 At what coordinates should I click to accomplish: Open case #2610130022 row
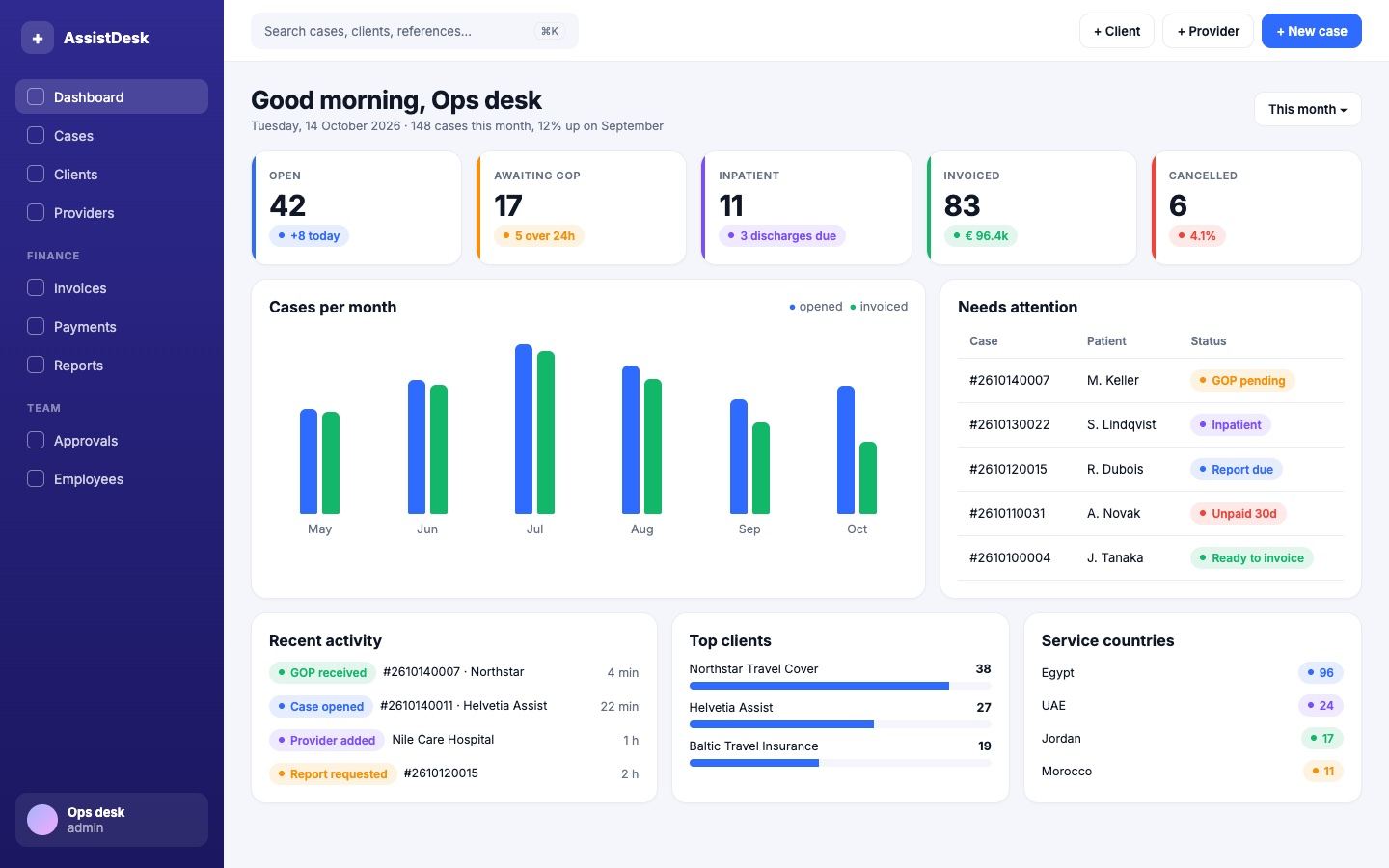[x=1151, y=424]
